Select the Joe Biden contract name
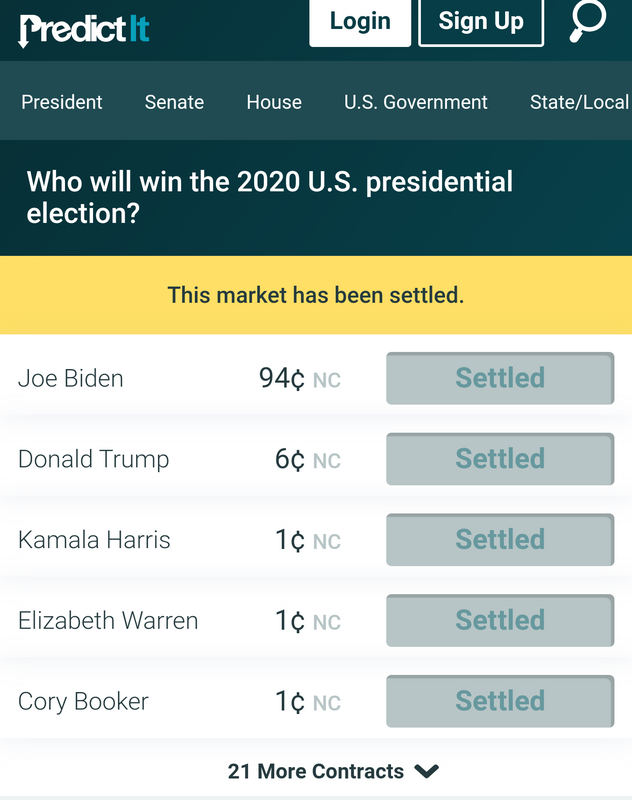Viewport: 632px width, 800px height. 71,379
